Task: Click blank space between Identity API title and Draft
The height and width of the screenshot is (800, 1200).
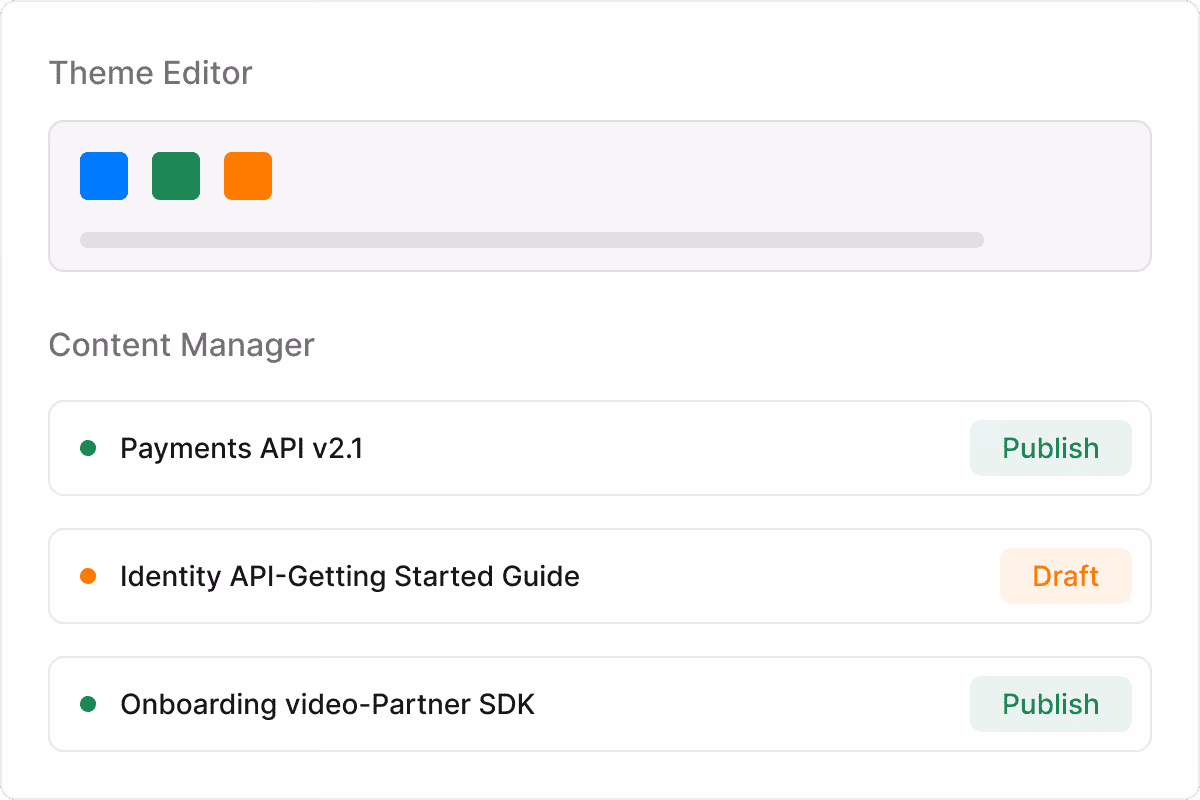Action: point(790,576)
